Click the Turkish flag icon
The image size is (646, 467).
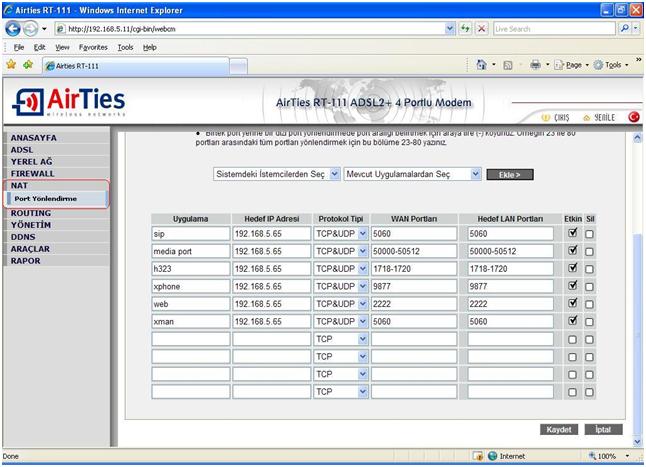(x=634, y=117)
